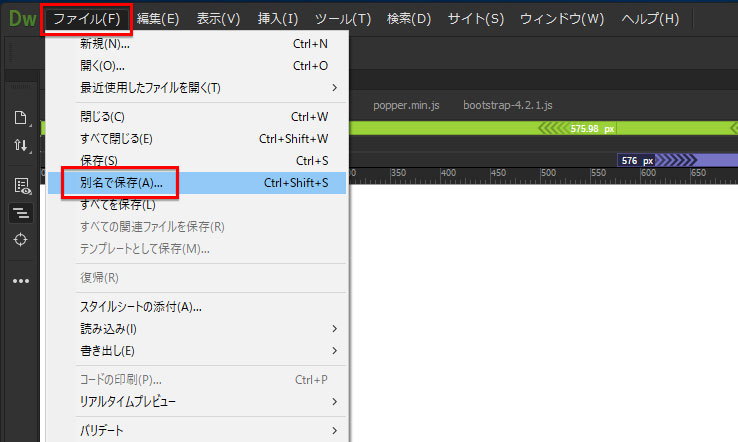Image resolution: width=738 pixels, height=442 pixels.
Task: Open Customize Toolbar three-dots icon
Action: (20, 281)
